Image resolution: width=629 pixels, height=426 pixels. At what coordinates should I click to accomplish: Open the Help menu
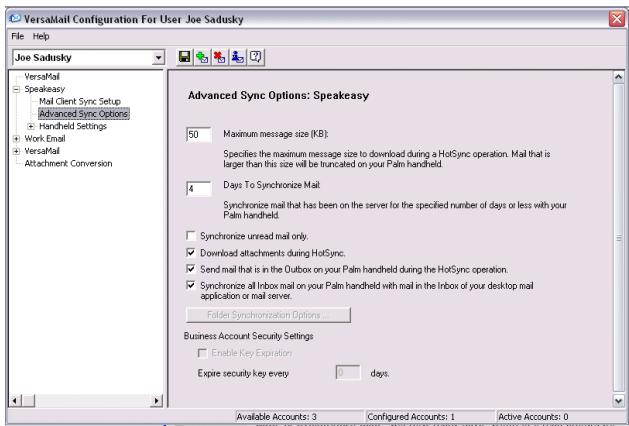[x=41, y=36]
